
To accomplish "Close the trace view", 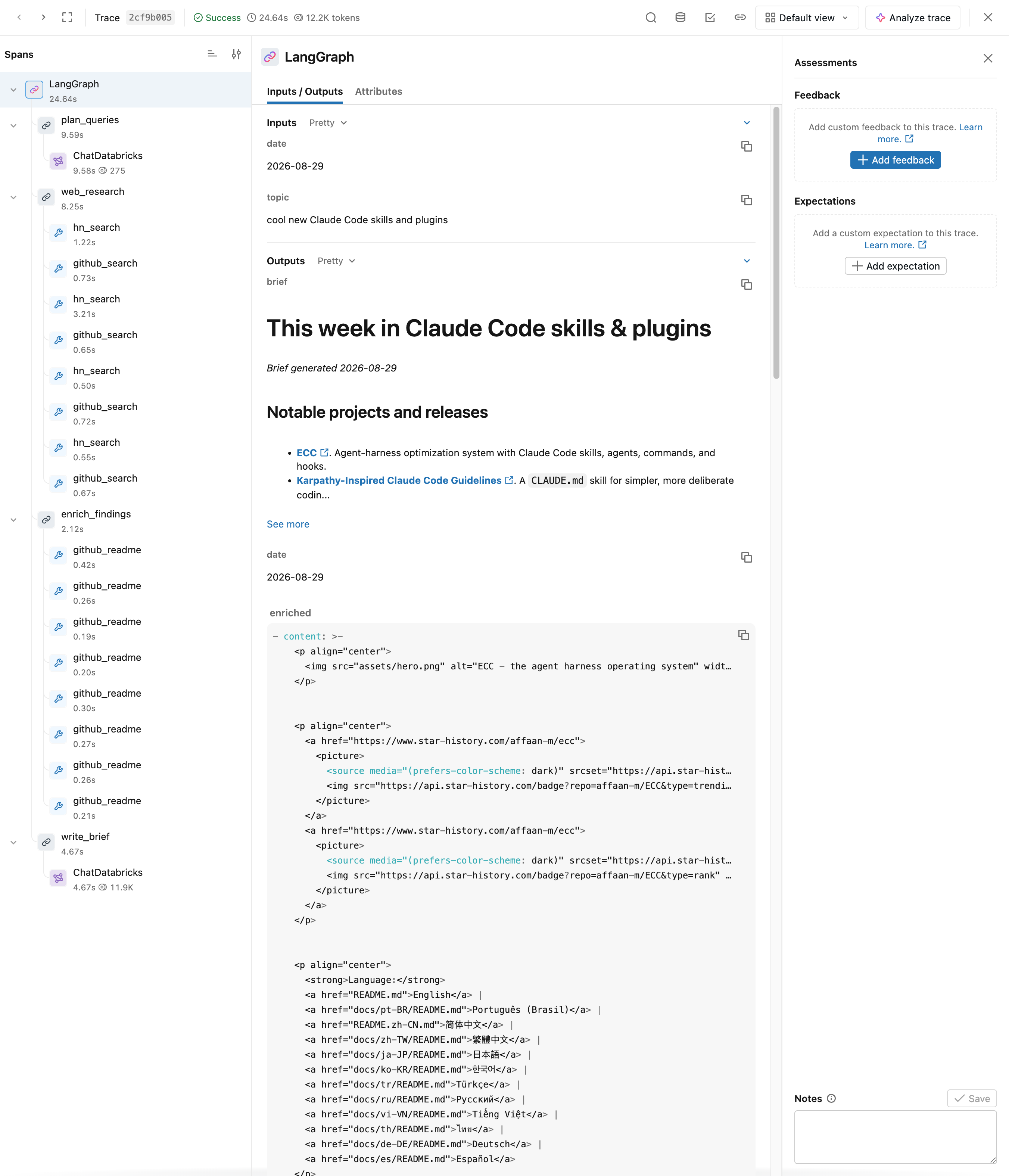I will click(988, 18).
